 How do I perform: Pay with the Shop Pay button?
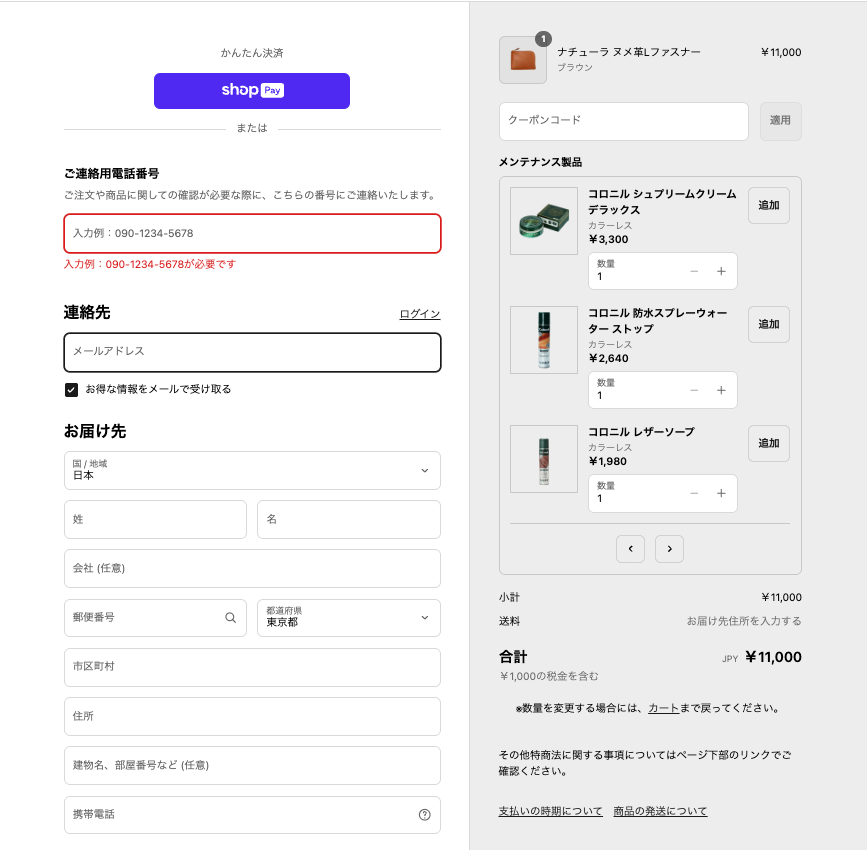pos(252,91)
